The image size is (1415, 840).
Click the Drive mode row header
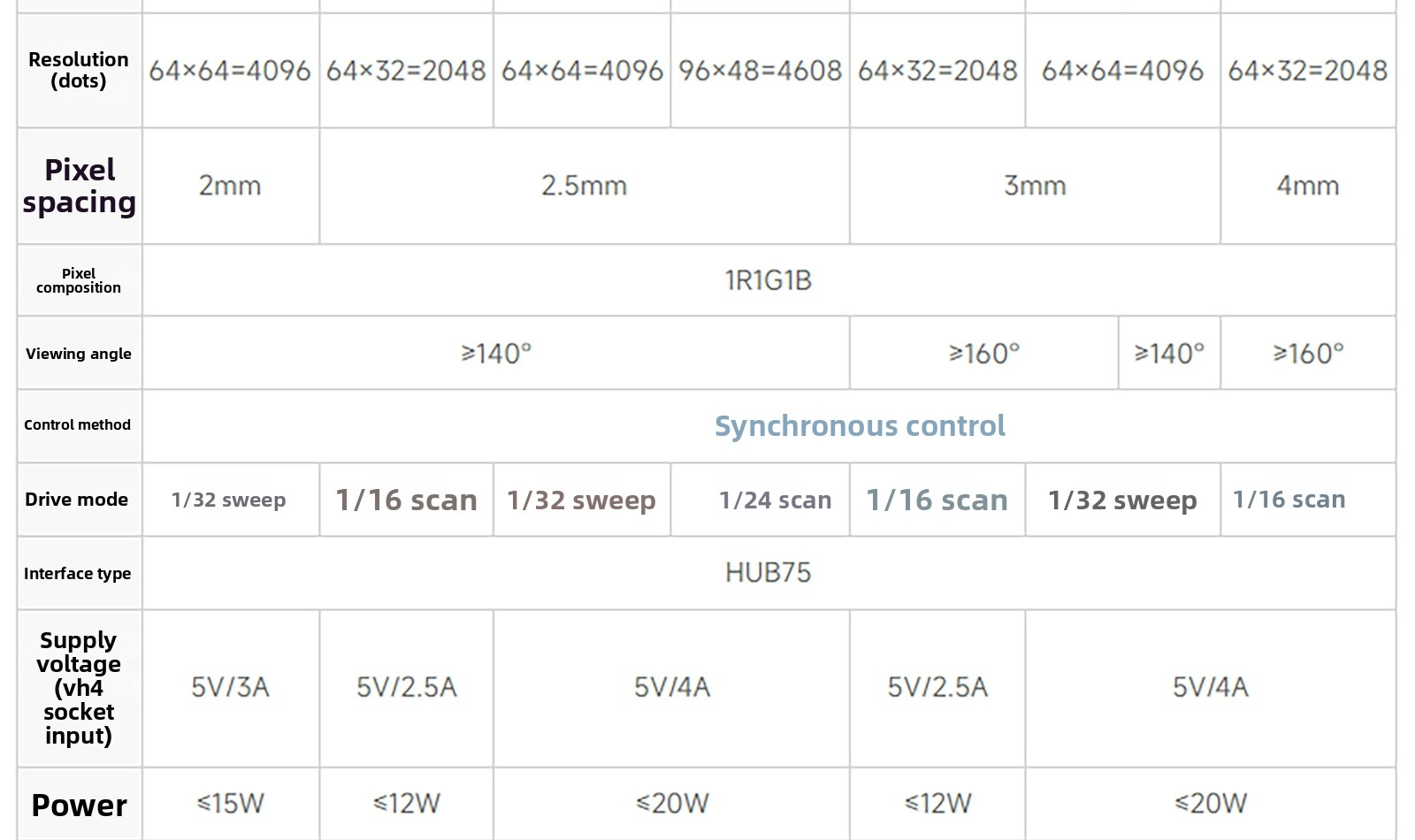pos(77,500)
